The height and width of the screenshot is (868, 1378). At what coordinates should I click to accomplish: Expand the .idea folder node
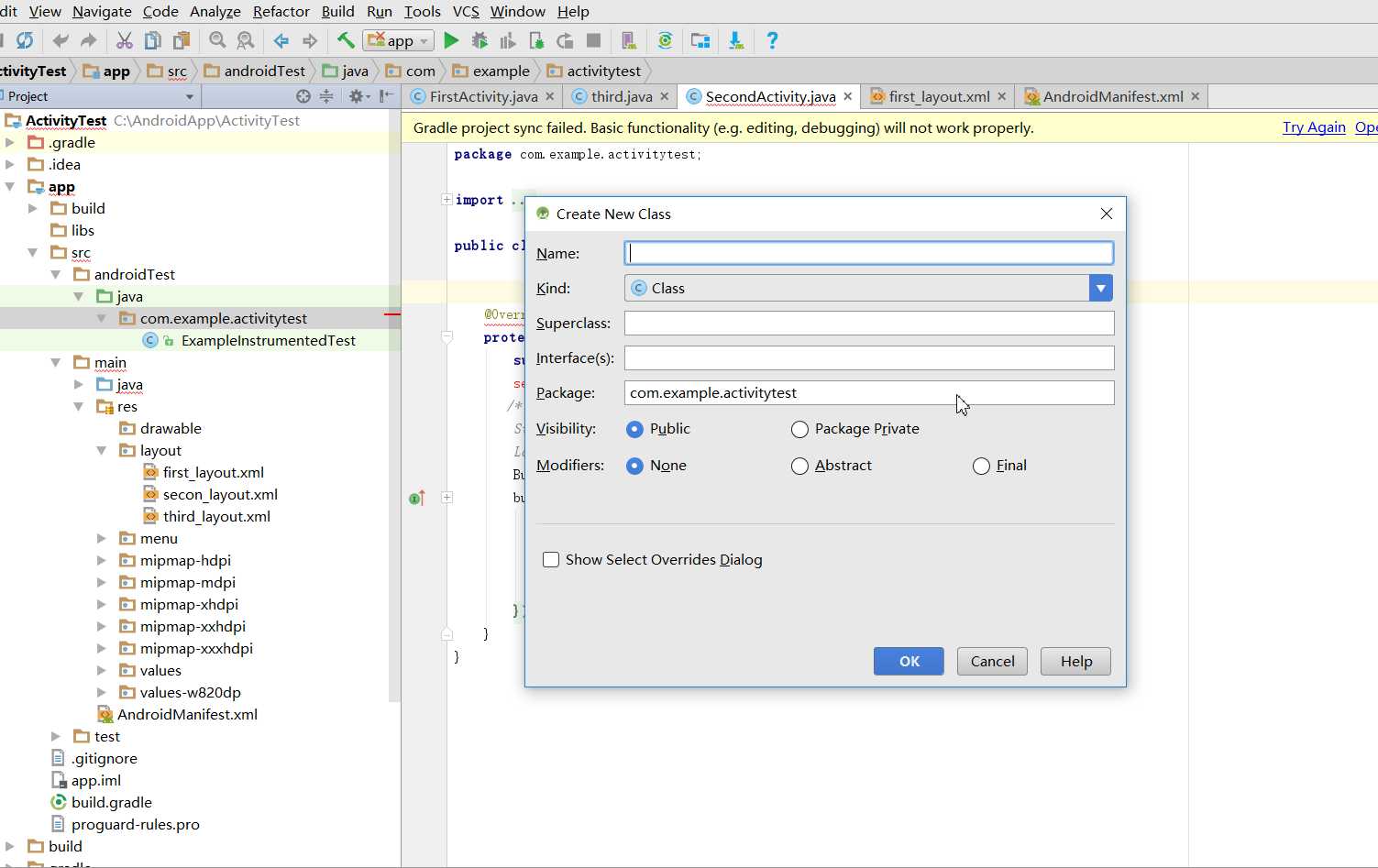(10, 164)
